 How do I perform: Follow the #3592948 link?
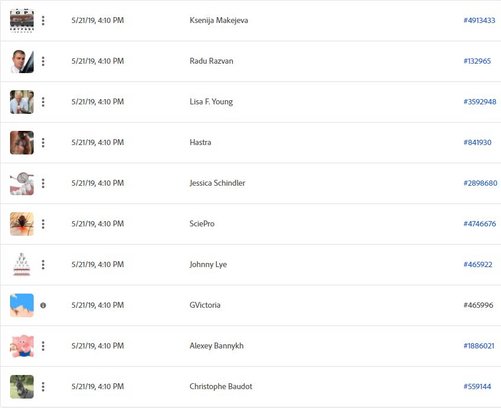click(x=480, y=102)
